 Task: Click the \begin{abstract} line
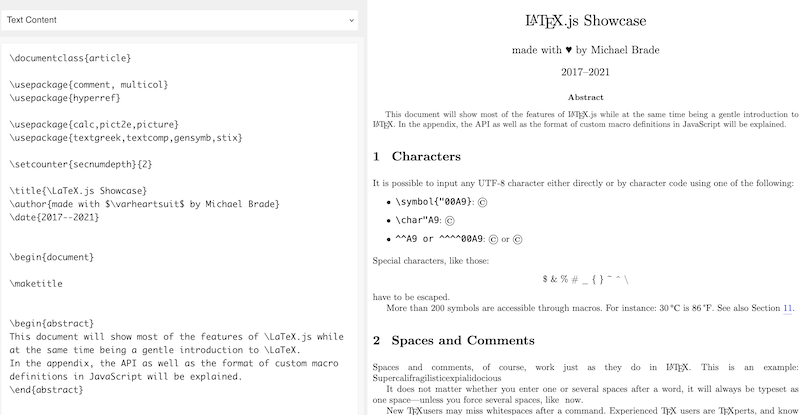(52, 324)
